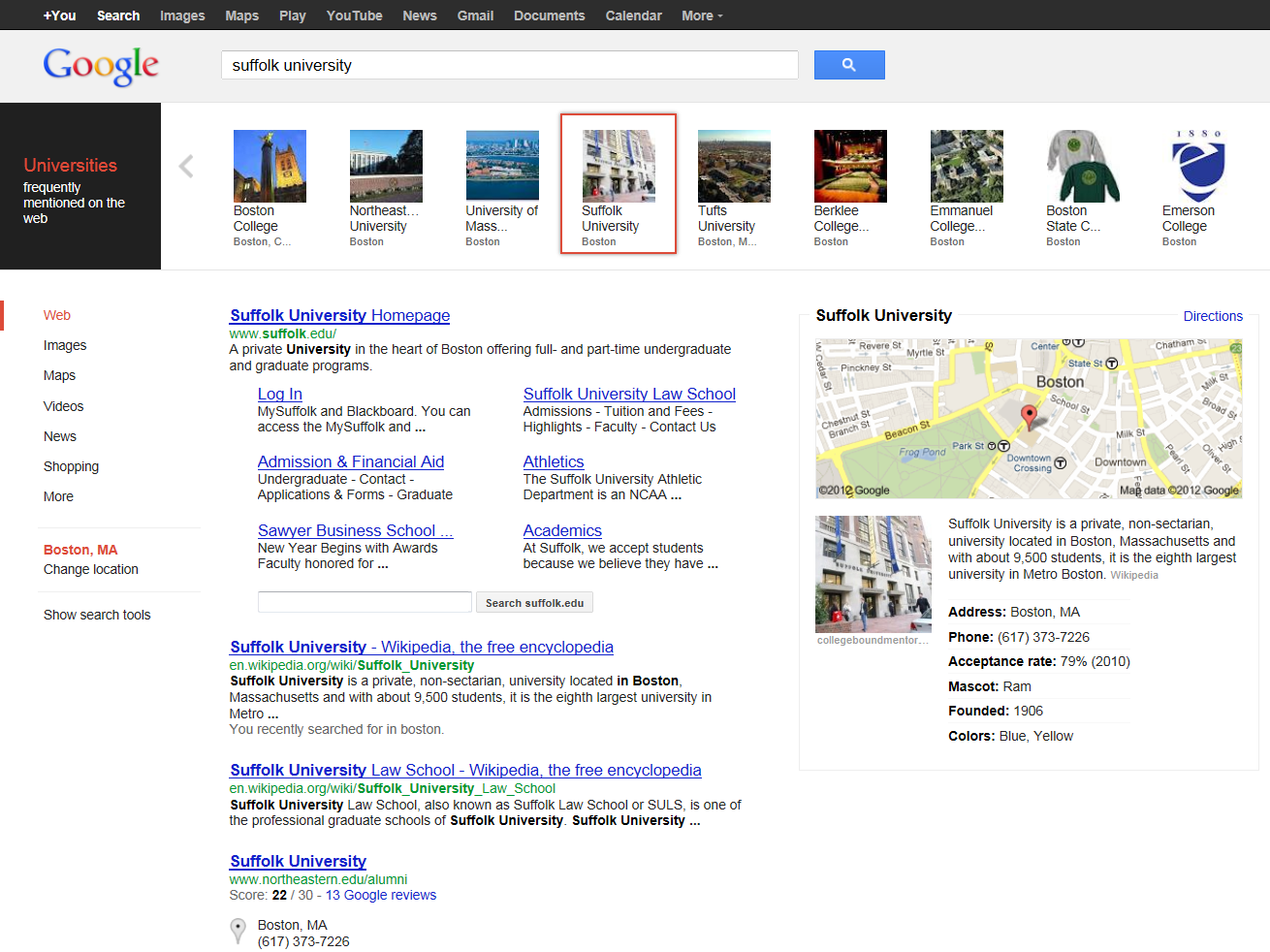The width and height of the screenshot is (1270, 952).
Task: Open Admission & Financial Aid sitelink
Action: coord(351,461)
